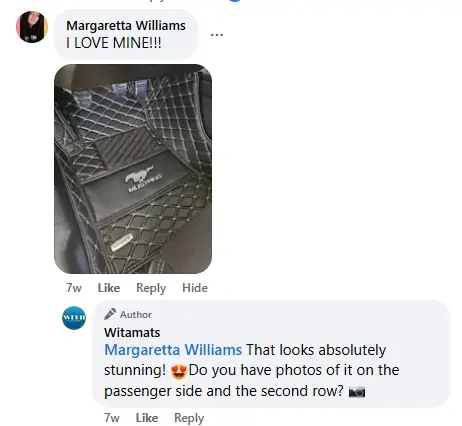
Task: Click the 'I LOVE MINE!!!' comment text
Action: 114,43
